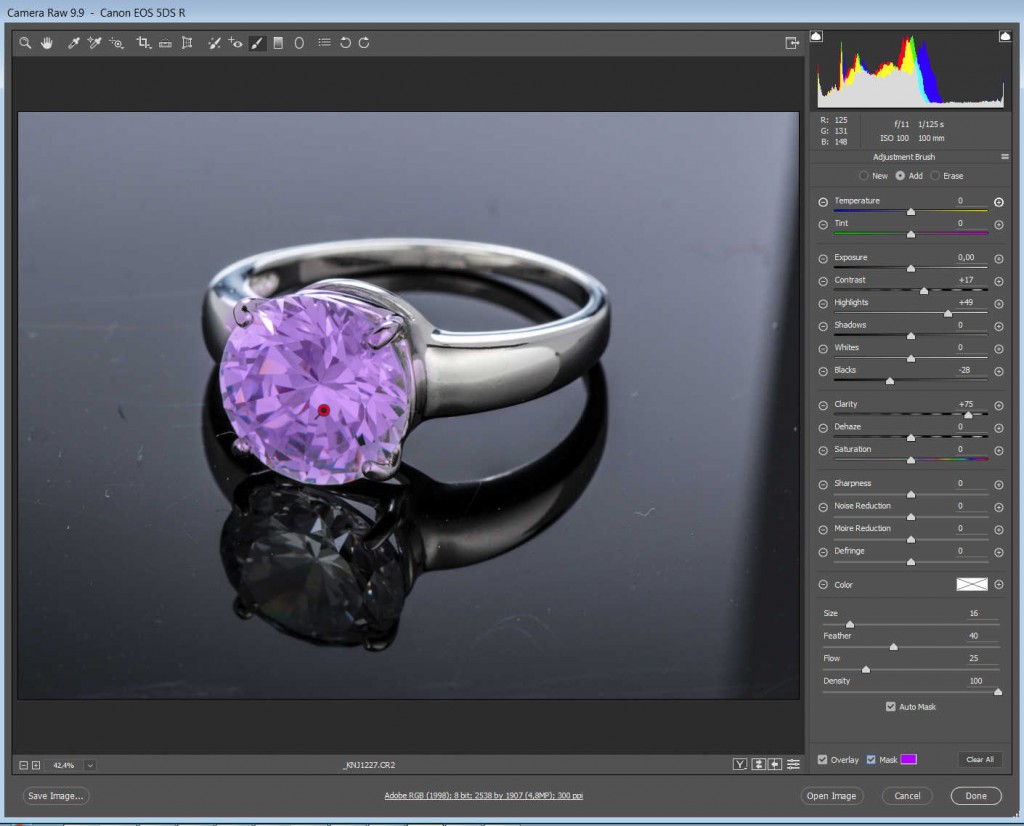1024x826 pixels.
Task: Activate the Red Eye Removal tool
Action: [235, 43]
